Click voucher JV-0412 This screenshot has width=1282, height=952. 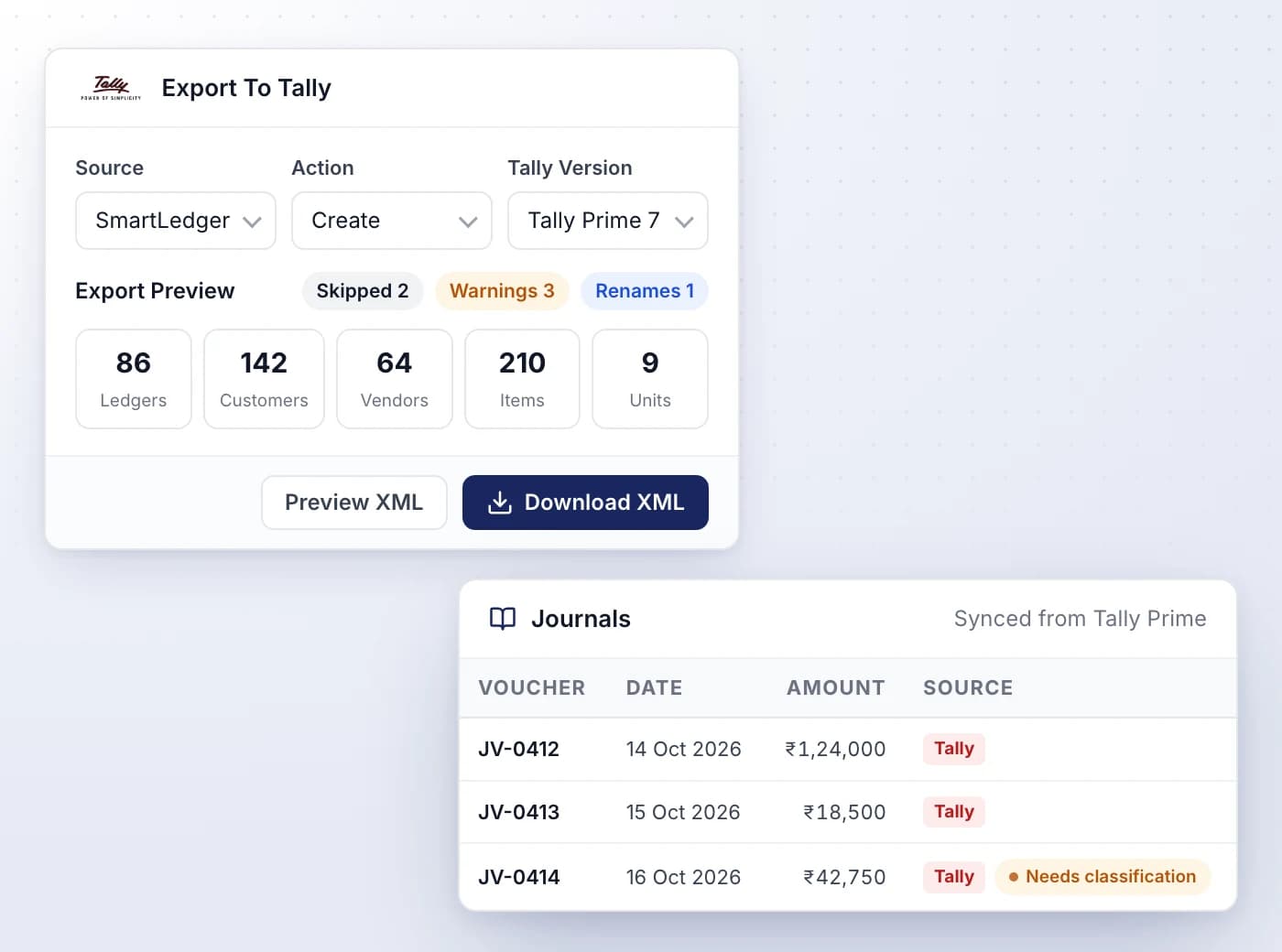[519, 749]
